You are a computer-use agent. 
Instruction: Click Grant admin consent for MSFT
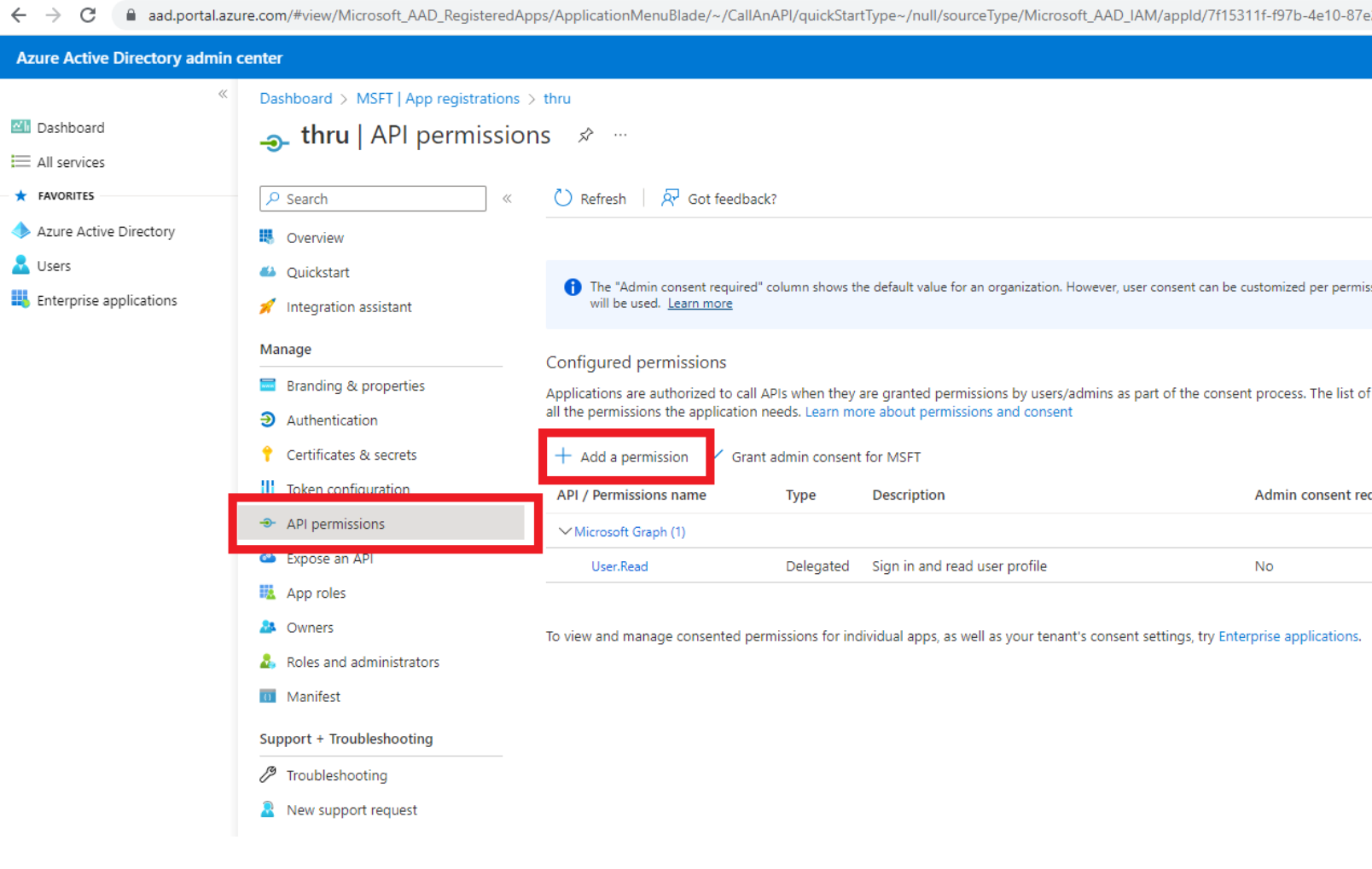825,457
